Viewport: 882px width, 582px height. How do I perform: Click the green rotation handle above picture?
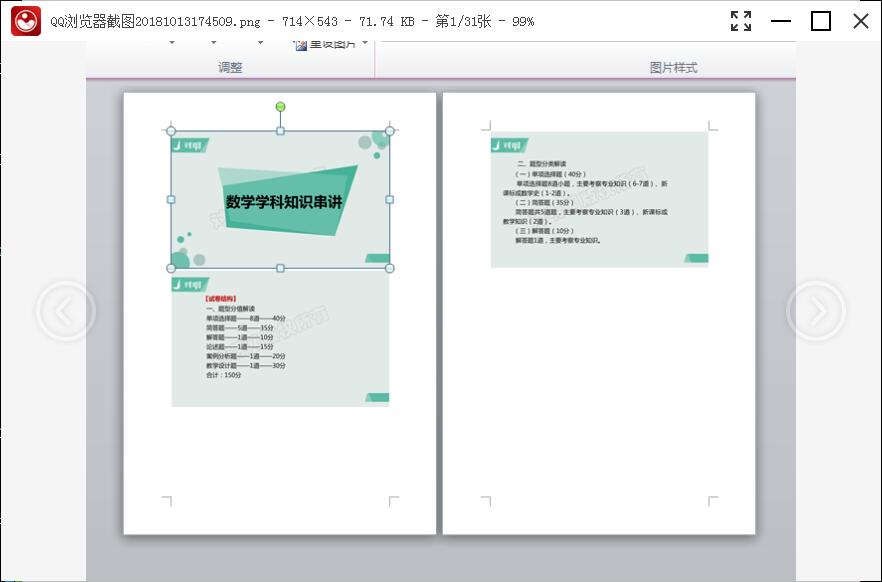point(280,107)
